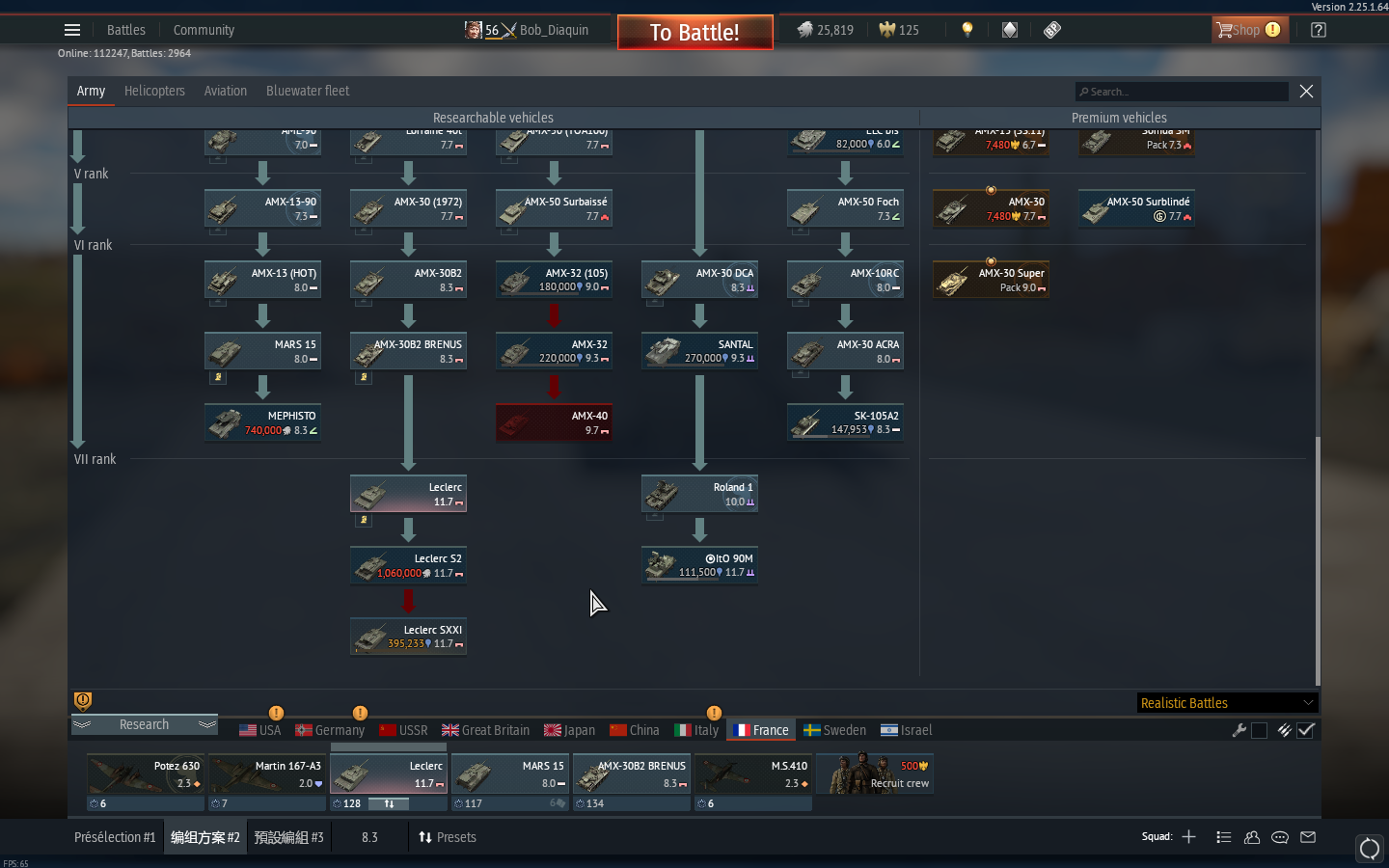Open the list icon beside Squad plus
Screen dimensions: 1389x868
1224,837
